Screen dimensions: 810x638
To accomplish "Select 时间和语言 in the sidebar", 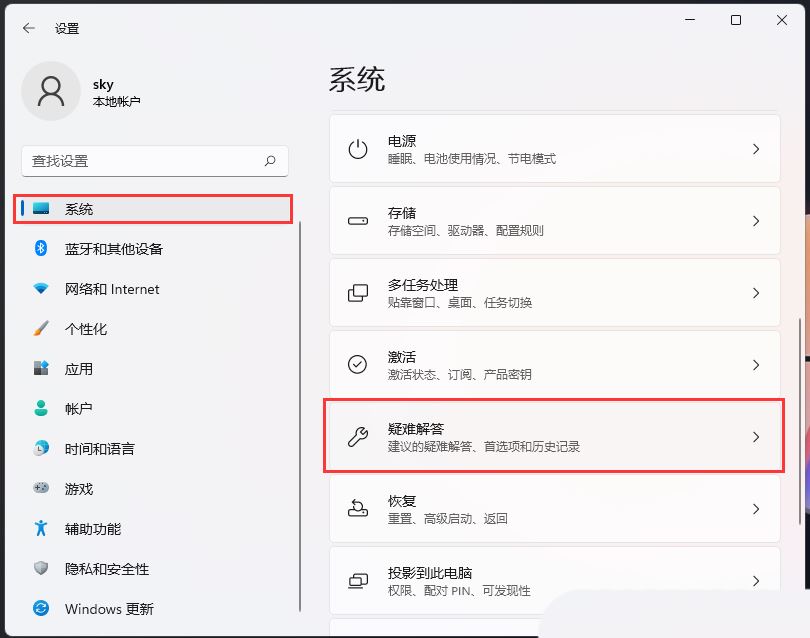I will [99, 449].
